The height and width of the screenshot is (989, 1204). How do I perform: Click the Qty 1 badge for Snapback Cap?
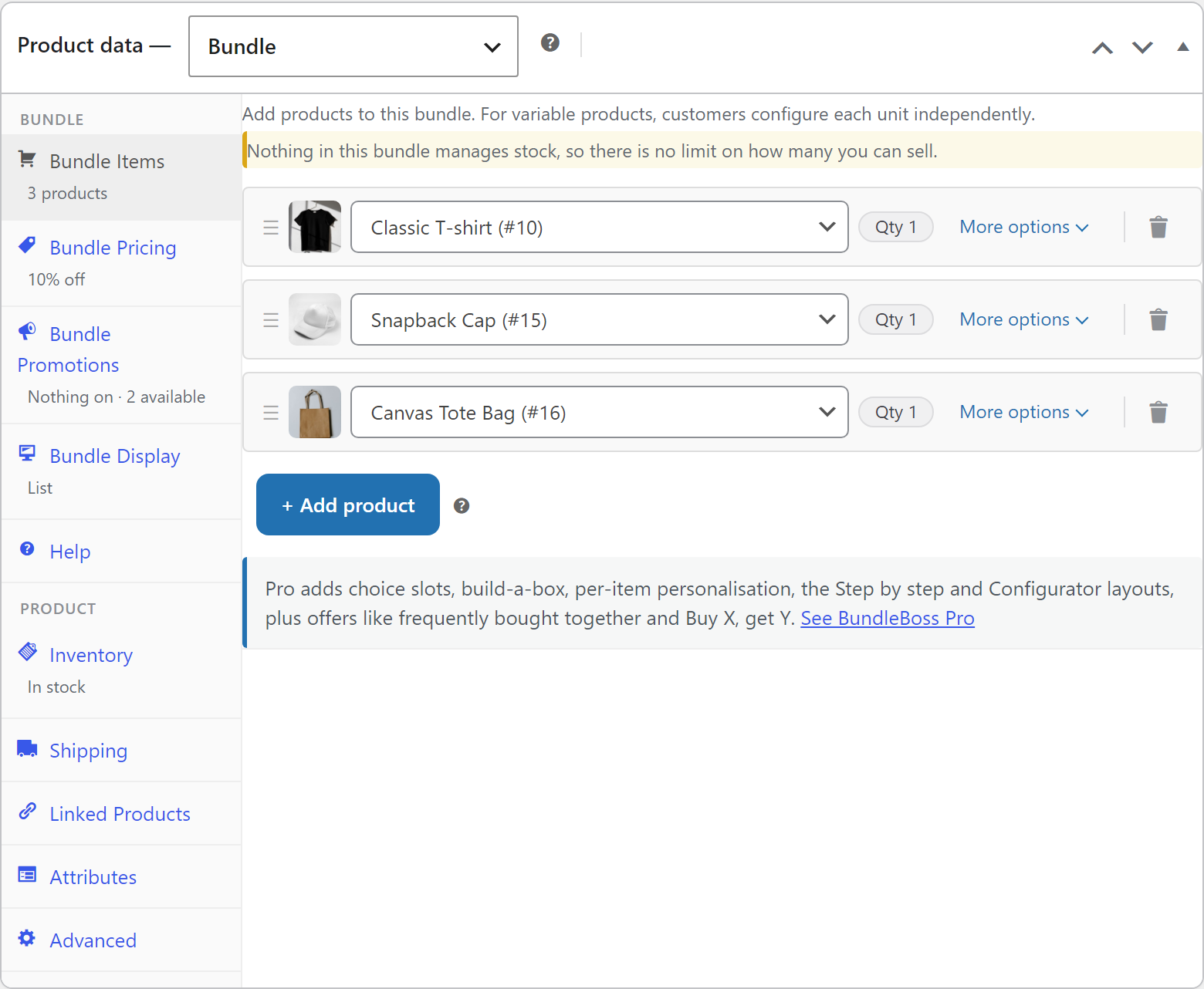(896, 319)
